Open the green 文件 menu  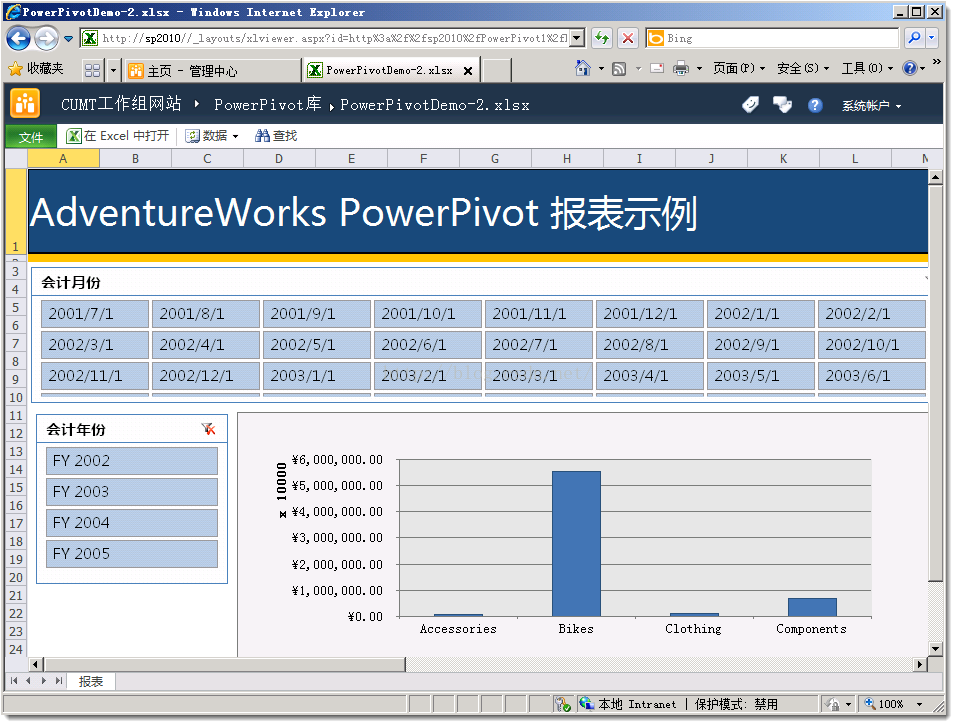tap(30, 137)
